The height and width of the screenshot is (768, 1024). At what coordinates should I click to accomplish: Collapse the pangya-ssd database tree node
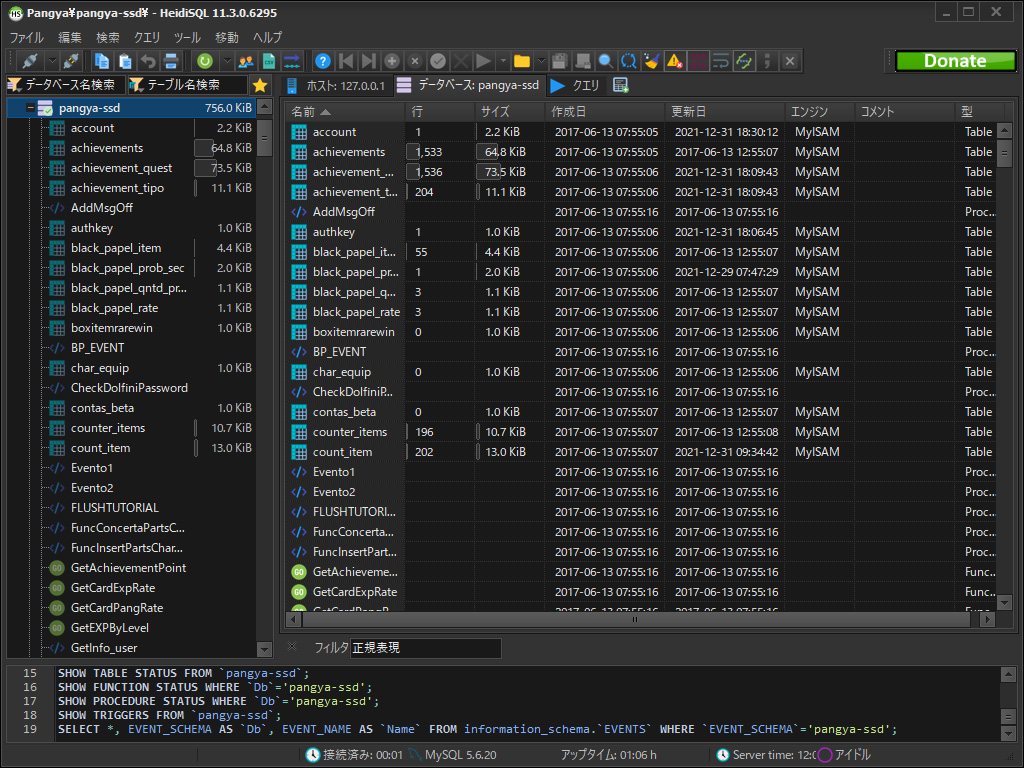[x=30, y=108]
